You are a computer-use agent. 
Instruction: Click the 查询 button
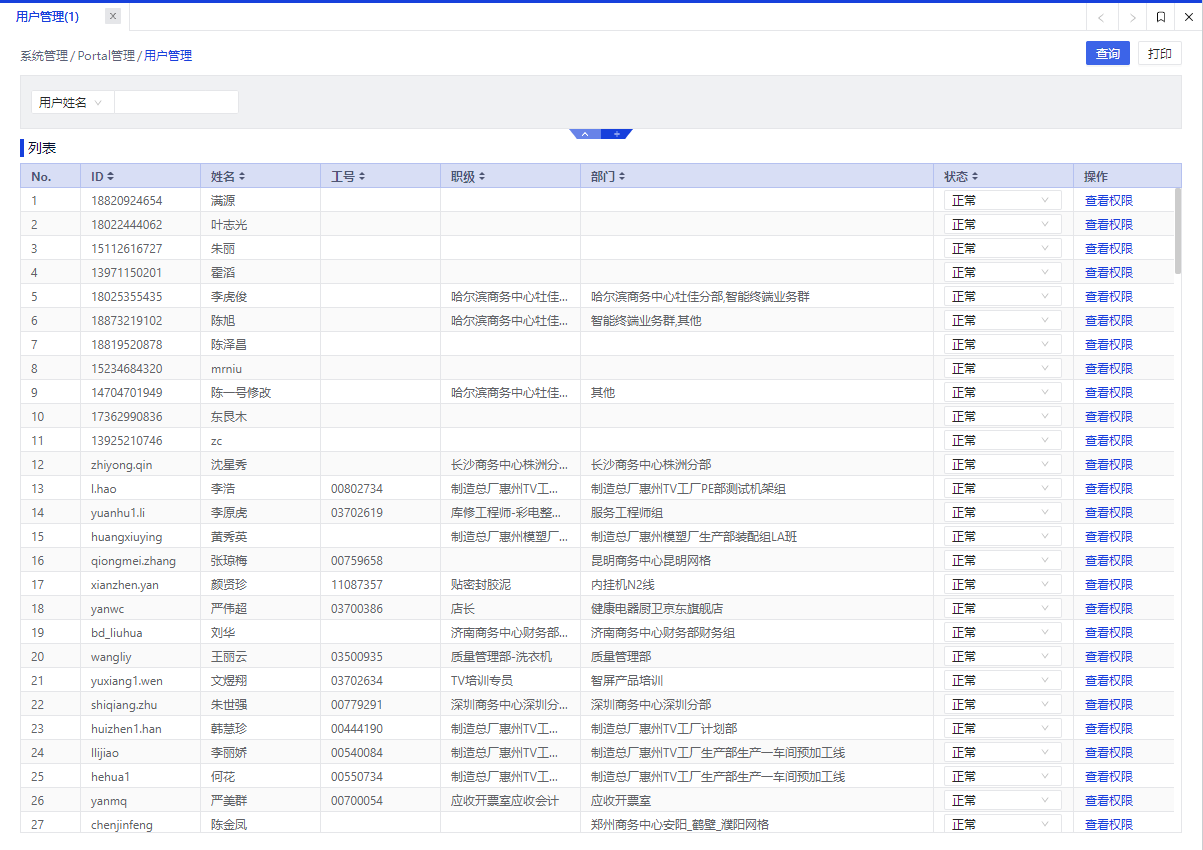click(x=1107, y=54)
